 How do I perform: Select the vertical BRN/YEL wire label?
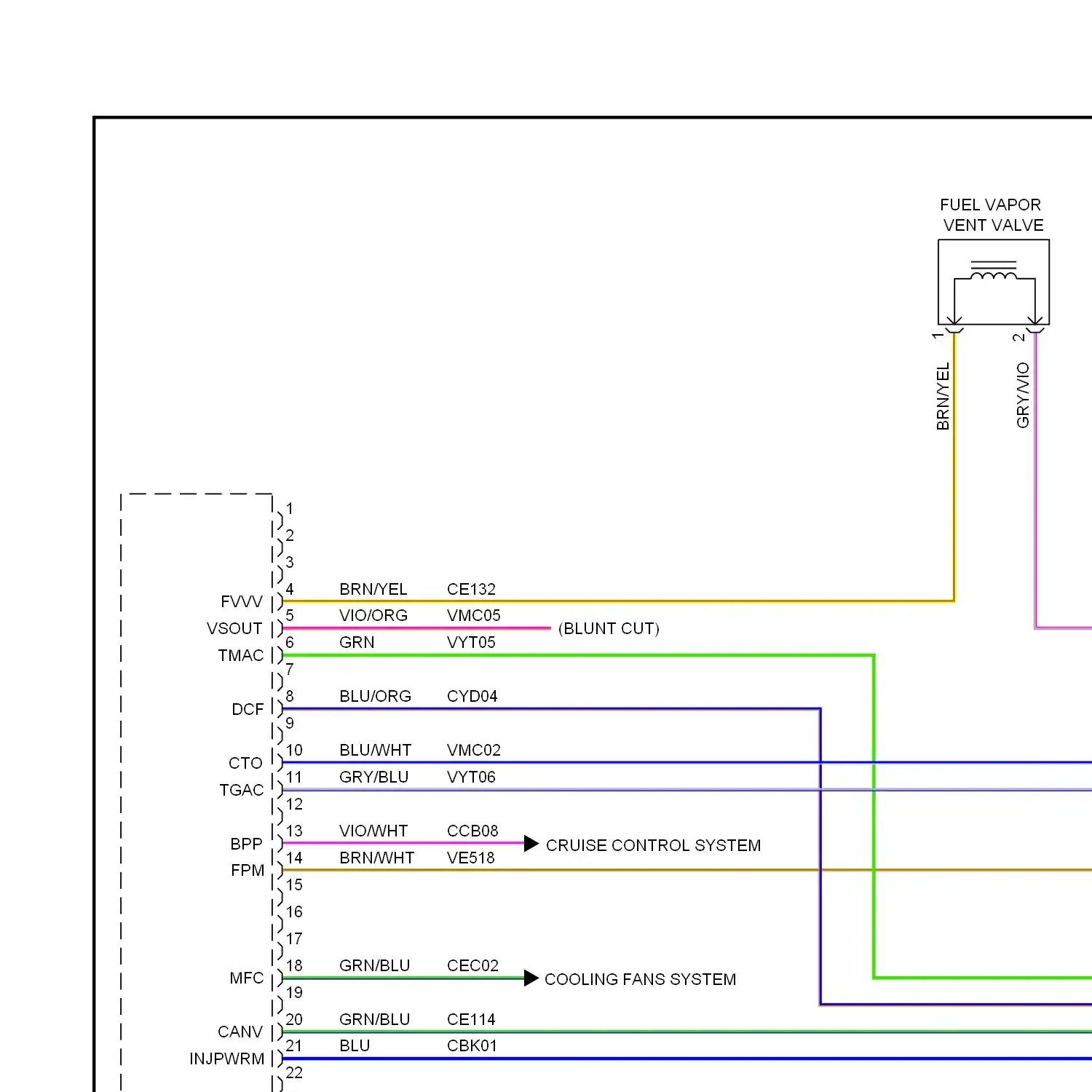tap(943, 397)
